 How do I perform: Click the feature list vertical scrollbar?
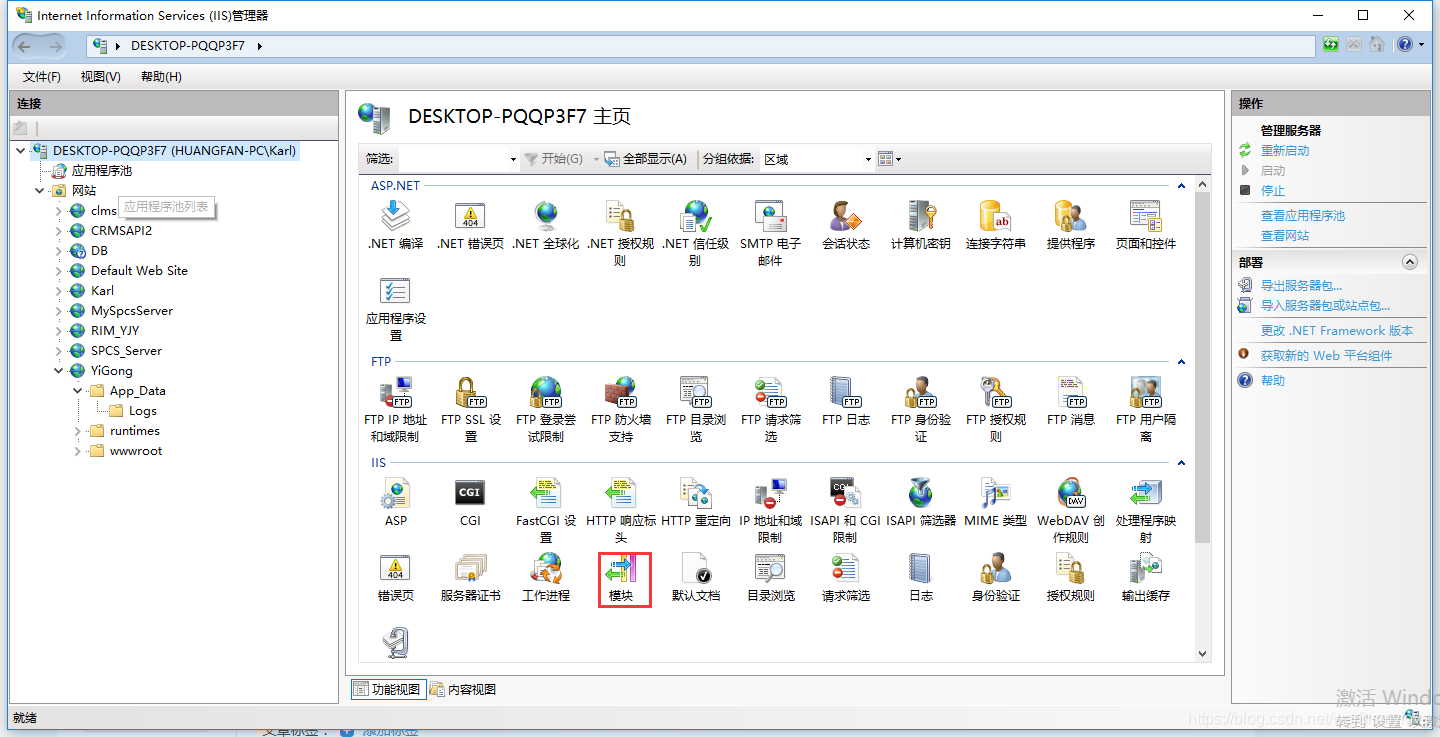point(1203,420)
